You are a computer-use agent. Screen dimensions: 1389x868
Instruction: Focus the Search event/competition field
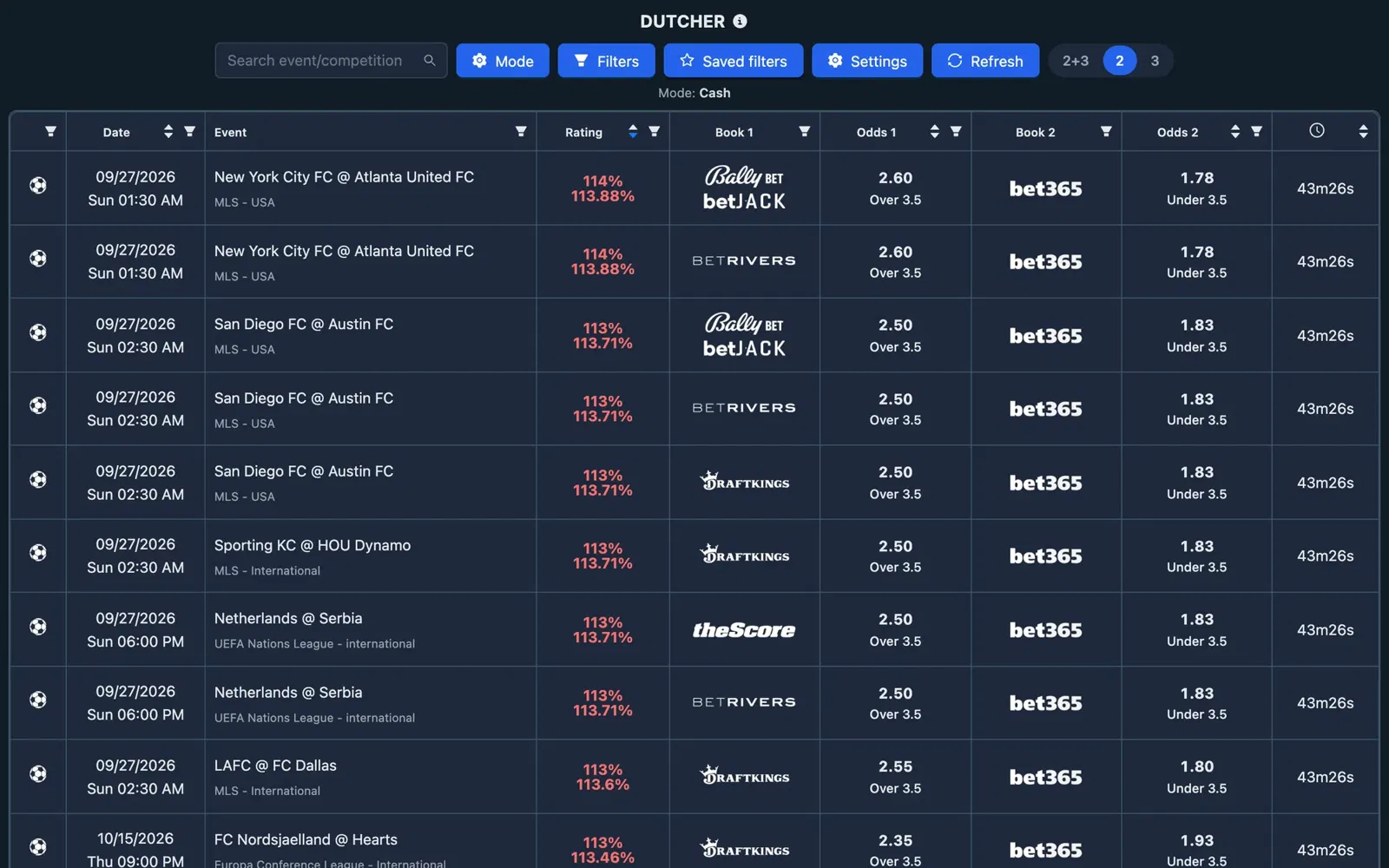pyautogui.click(x=331, y=61)
